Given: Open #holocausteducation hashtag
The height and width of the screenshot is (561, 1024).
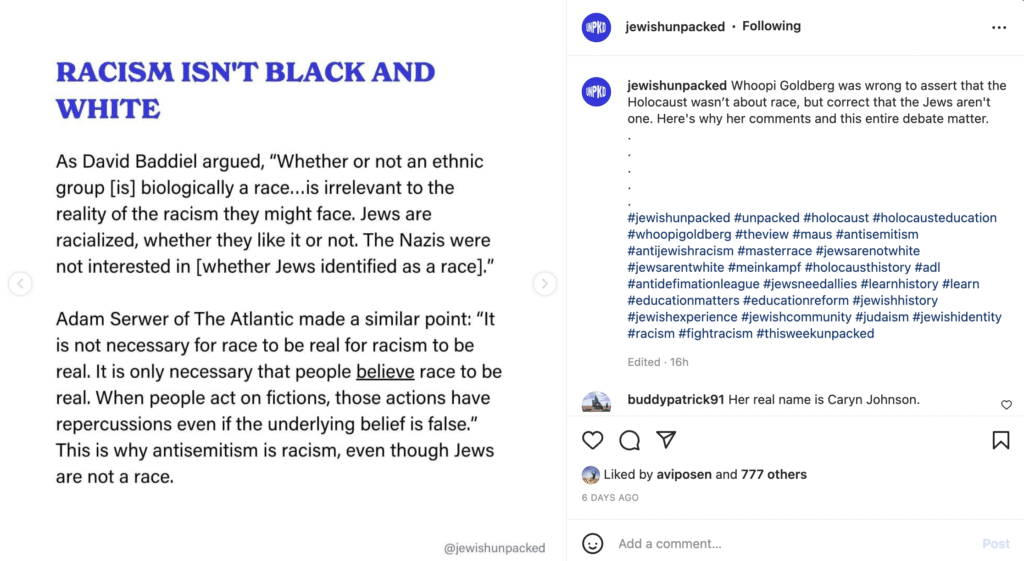Looking at the screenshot, I should 934,217.
